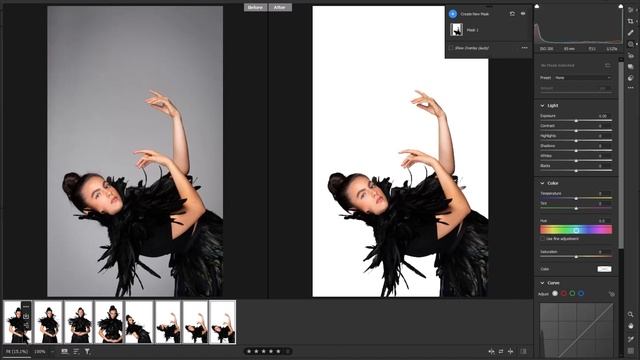640x360 pixels.
Task: Open the 100% zoom level control
Action: (x=40, y=351)
